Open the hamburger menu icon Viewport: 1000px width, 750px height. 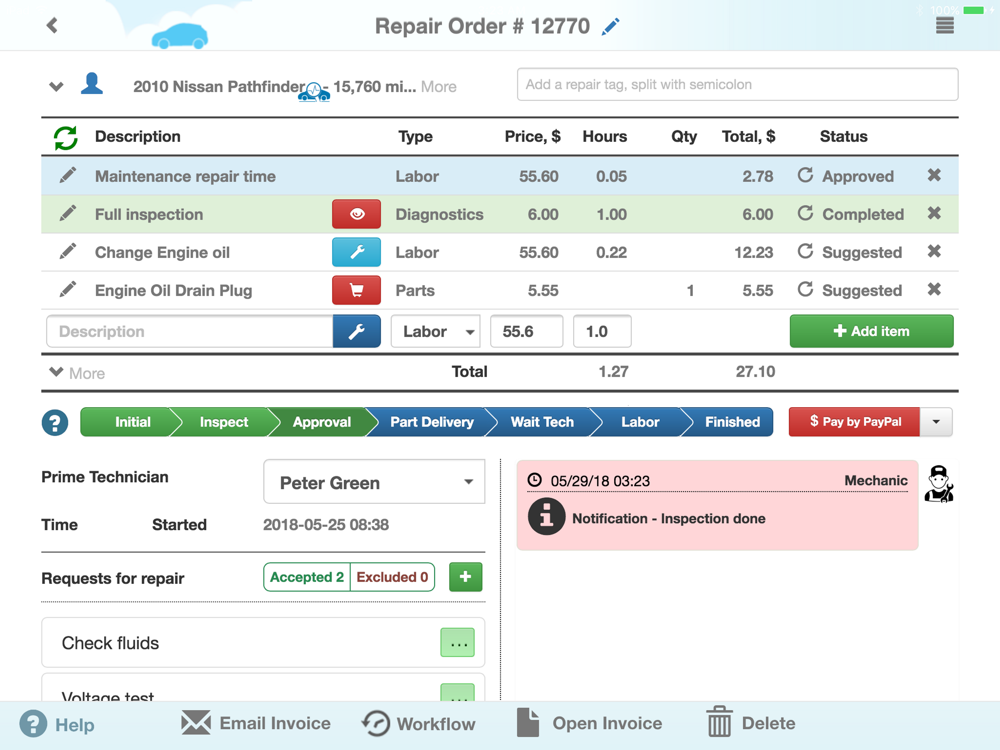(x=945, y=26)
